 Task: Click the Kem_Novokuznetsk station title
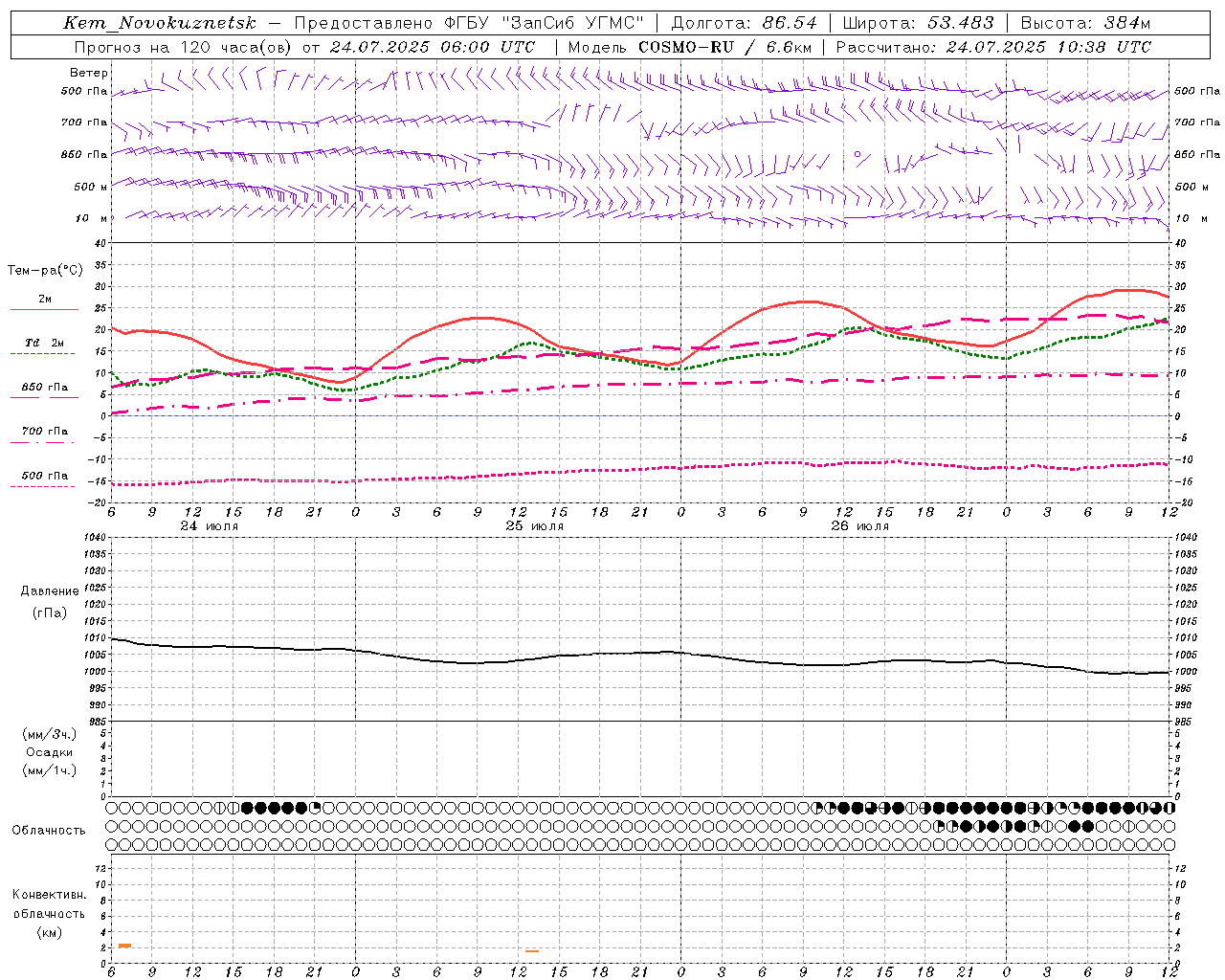click(161, 23)
